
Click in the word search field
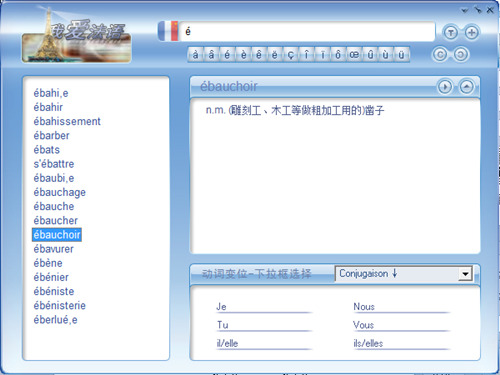point(307,32)
